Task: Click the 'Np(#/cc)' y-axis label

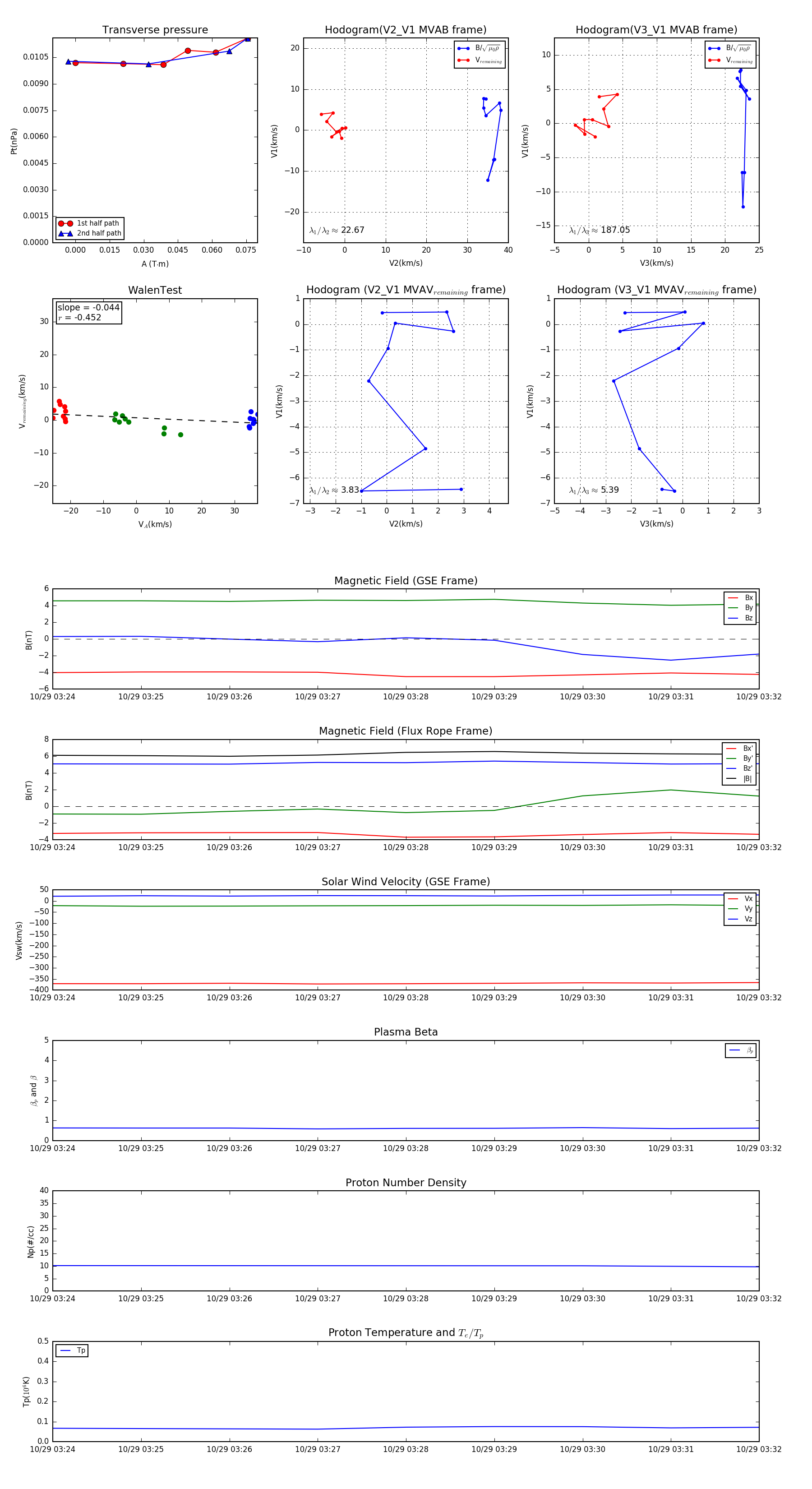Action: click(x=31, y=1241)
